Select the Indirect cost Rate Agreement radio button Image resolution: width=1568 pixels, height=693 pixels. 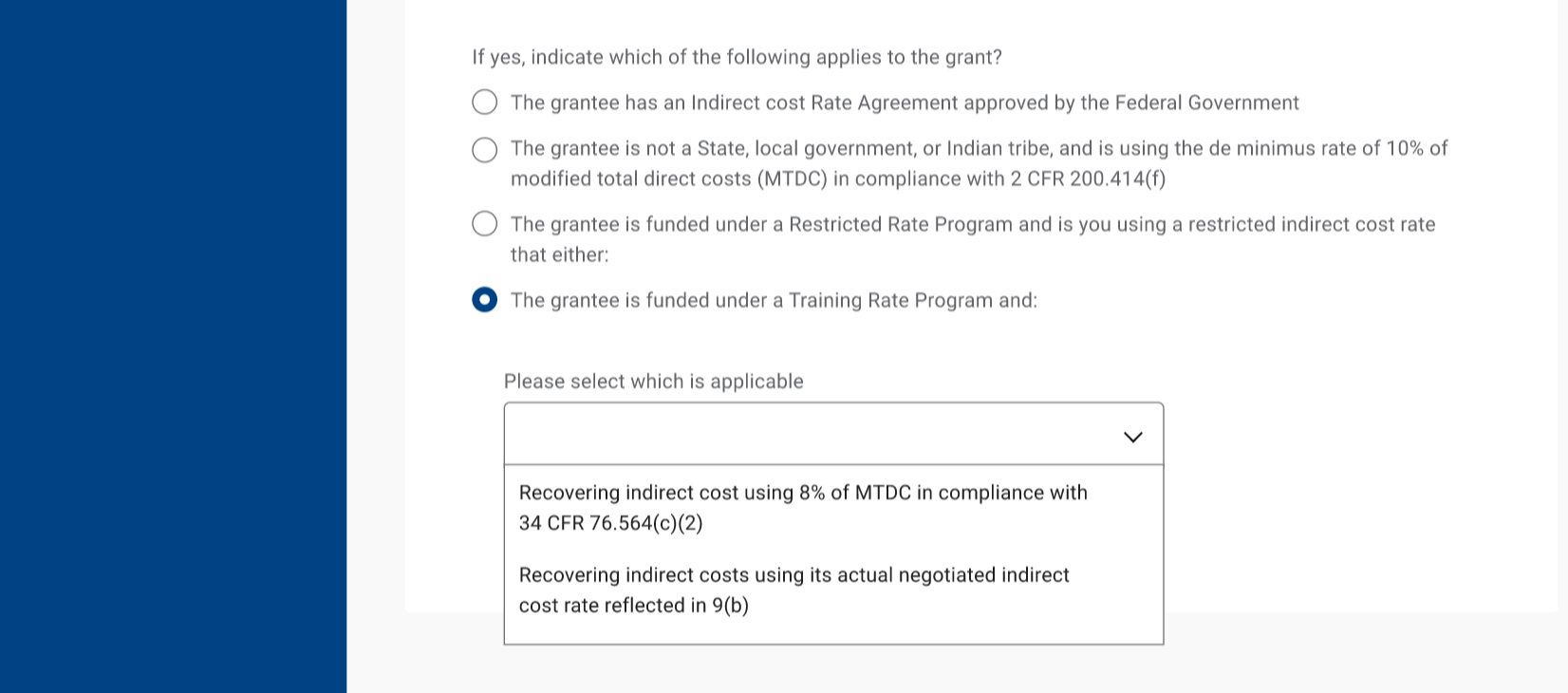click(485, 103)
